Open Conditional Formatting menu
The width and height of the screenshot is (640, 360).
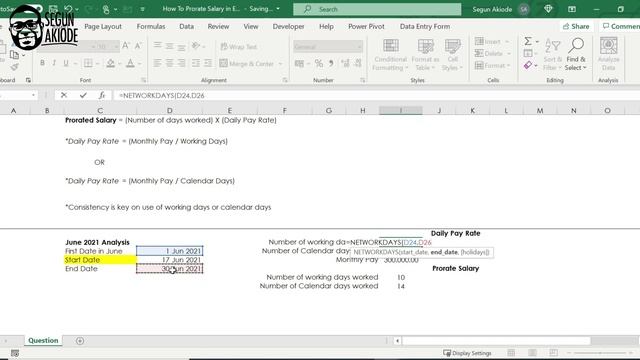point(390,55)
